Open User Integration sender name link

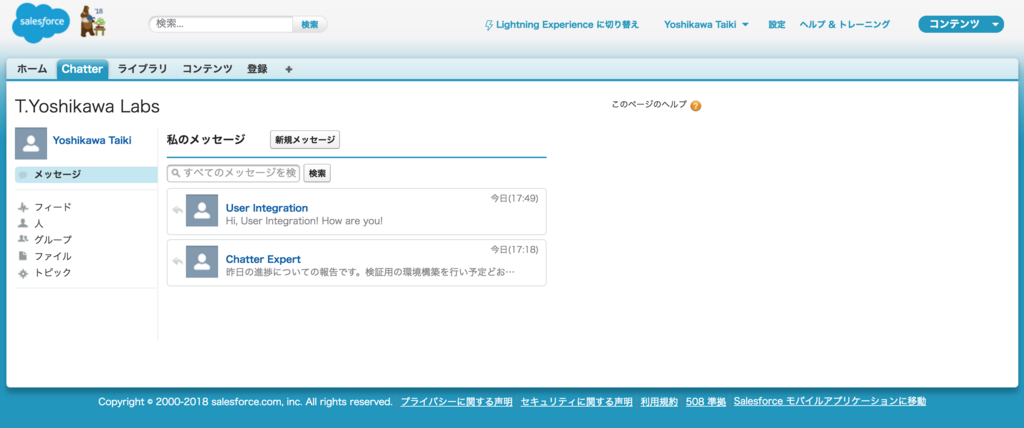[x=266, y=208]
